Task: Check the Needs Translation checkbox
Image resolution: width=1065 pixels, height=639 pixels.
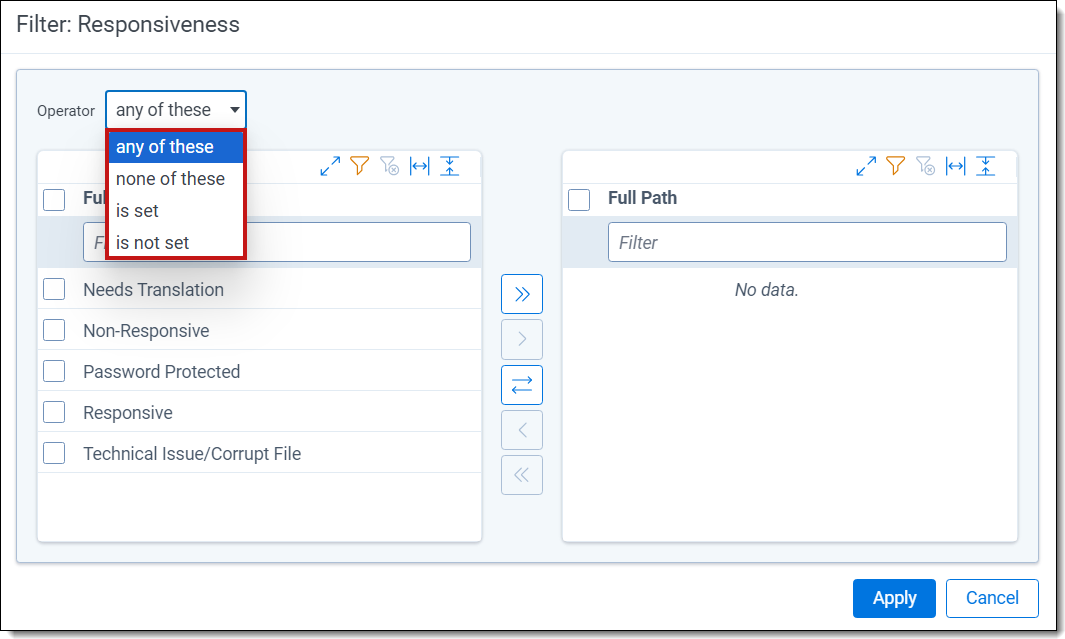Action: tap(54, 289)
